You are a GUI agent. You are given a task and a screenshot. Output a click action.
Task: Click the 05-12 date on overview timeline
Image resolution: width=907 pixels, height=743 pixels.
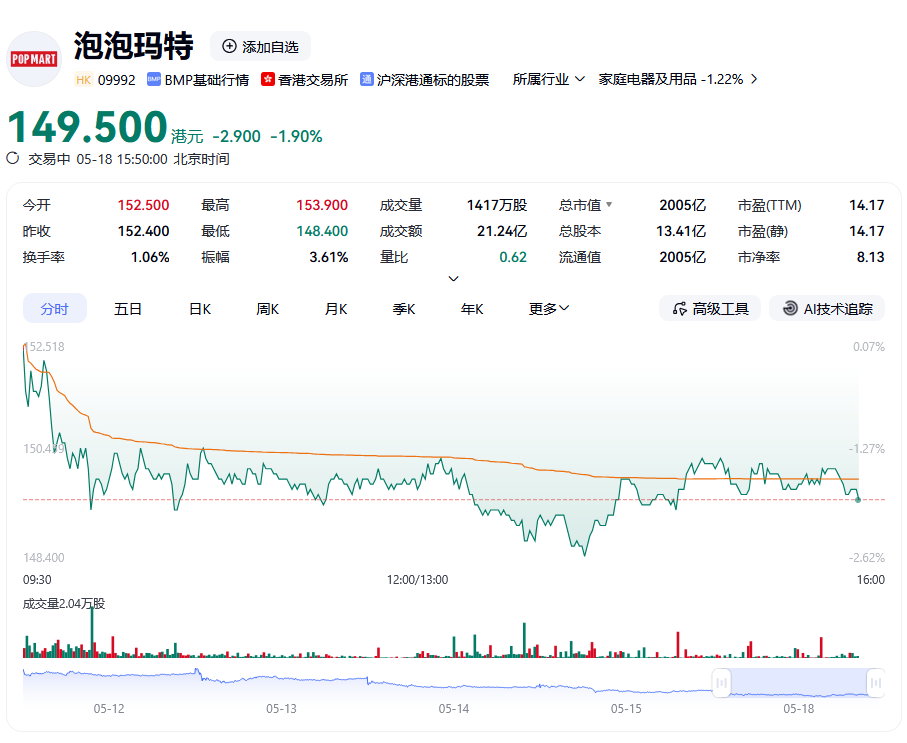pyautogui.click(x=109, y=708)
